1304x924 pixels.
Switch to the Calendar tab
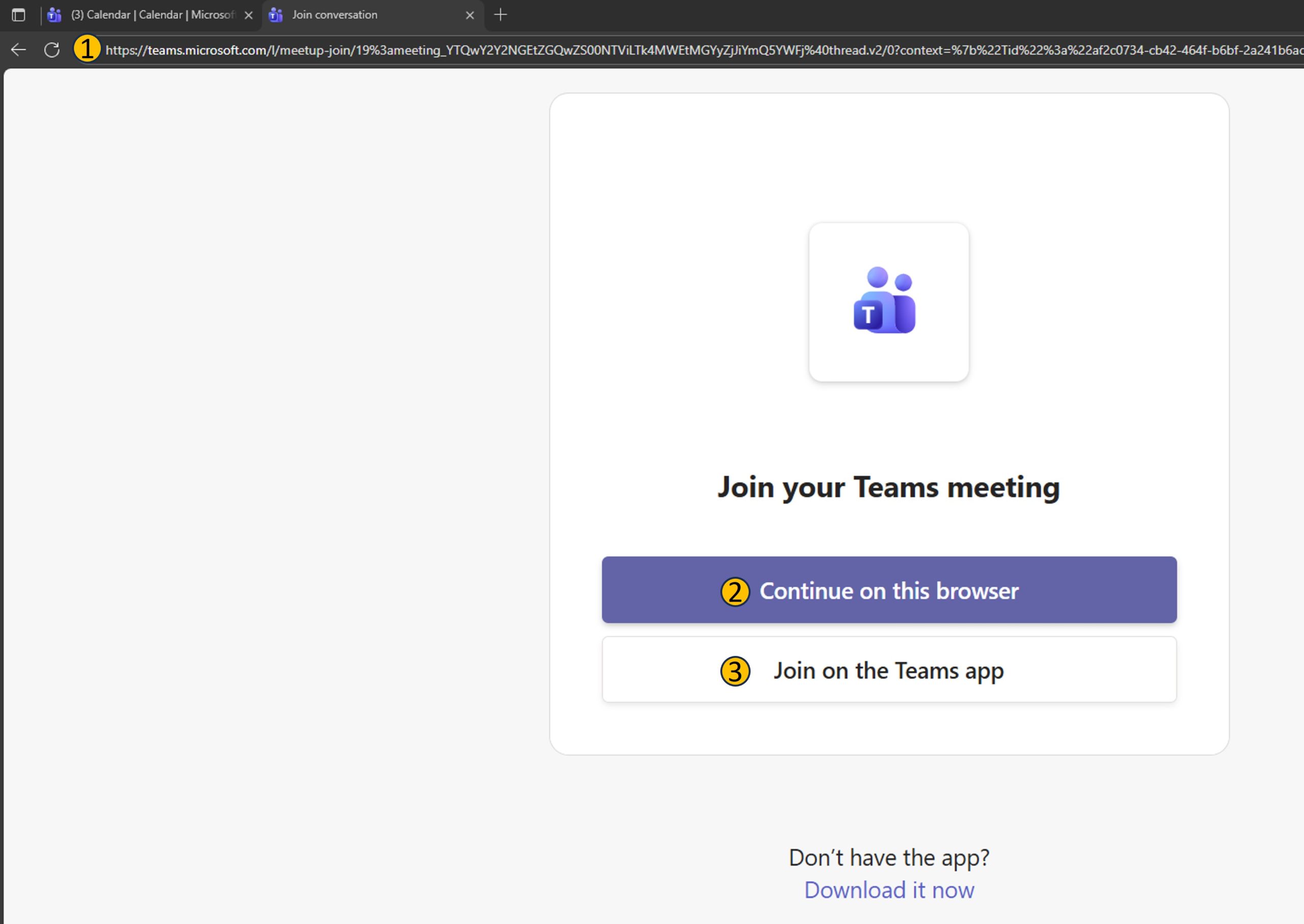[x=152, y=15]
